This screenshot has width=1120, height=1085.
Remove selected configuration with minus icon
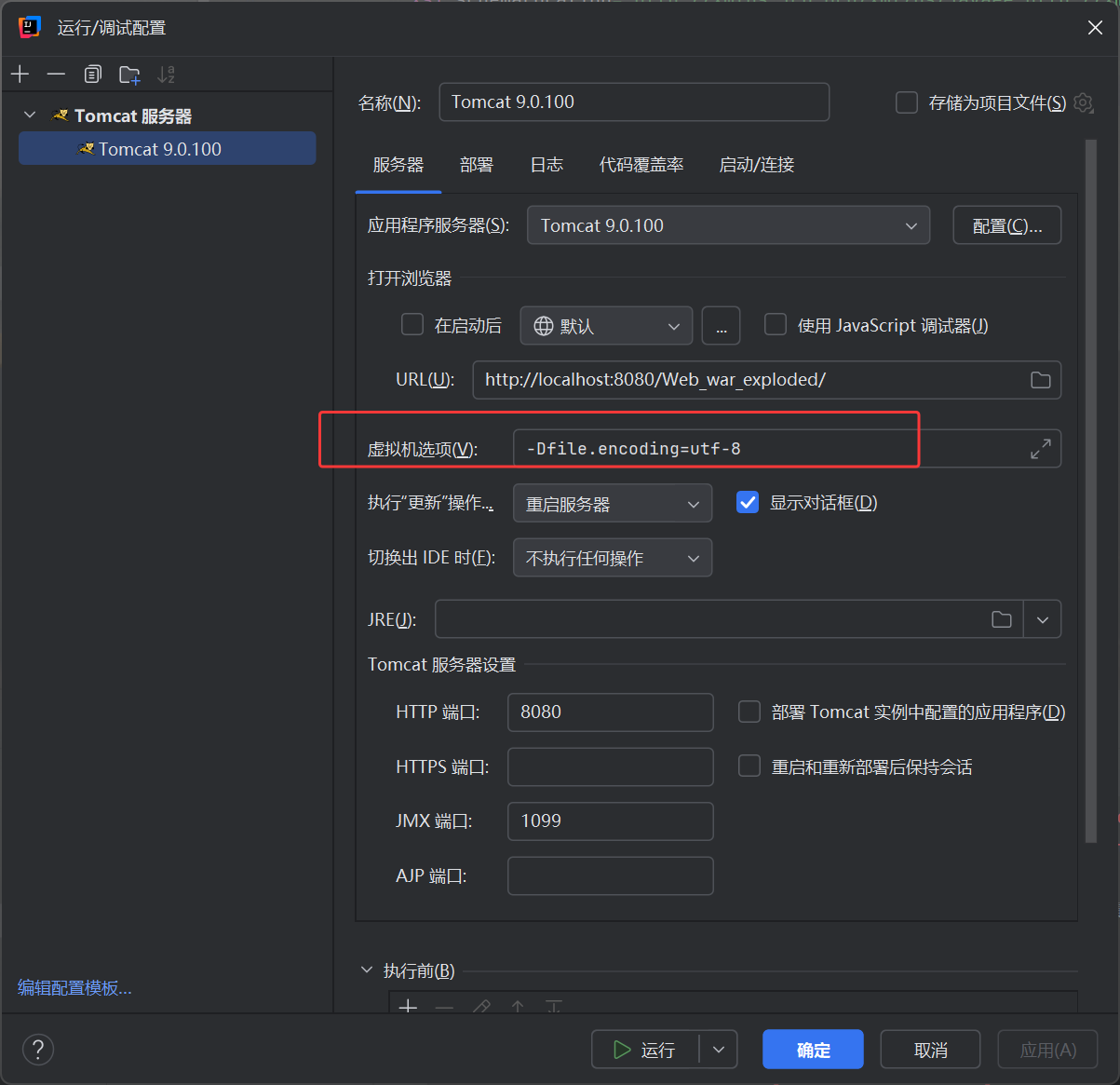56,75
